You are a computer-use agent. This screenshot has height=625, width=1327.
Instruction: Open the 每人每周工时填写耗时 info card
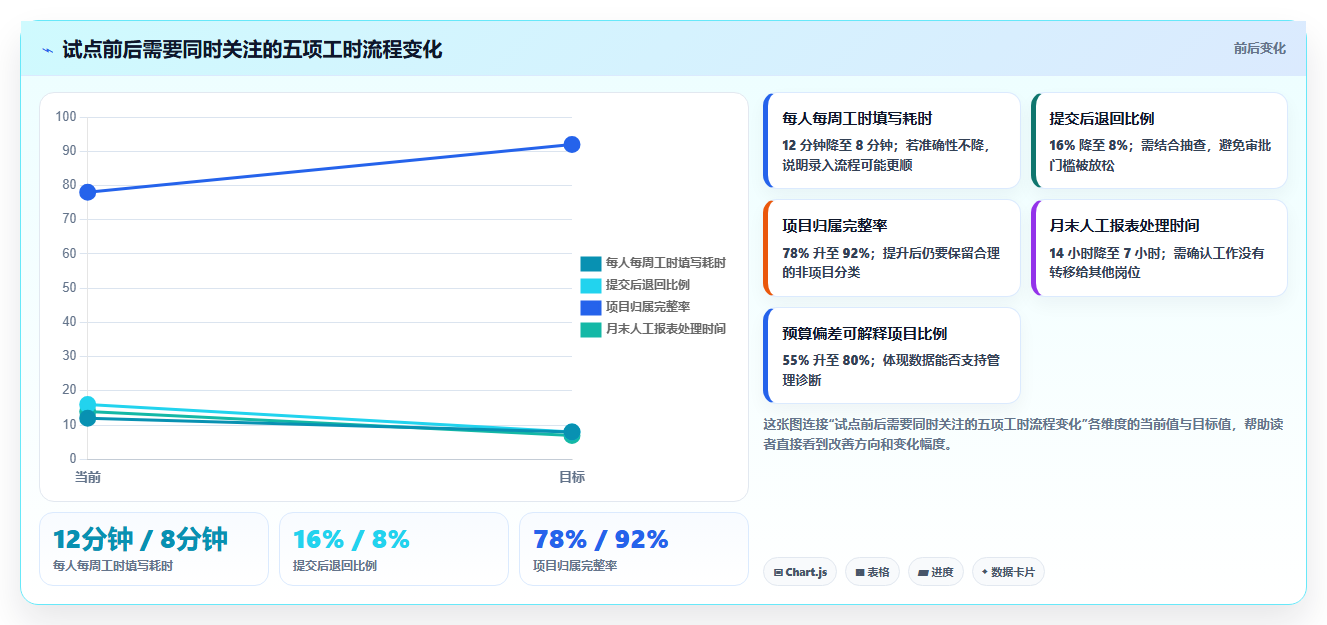point(891,140)
